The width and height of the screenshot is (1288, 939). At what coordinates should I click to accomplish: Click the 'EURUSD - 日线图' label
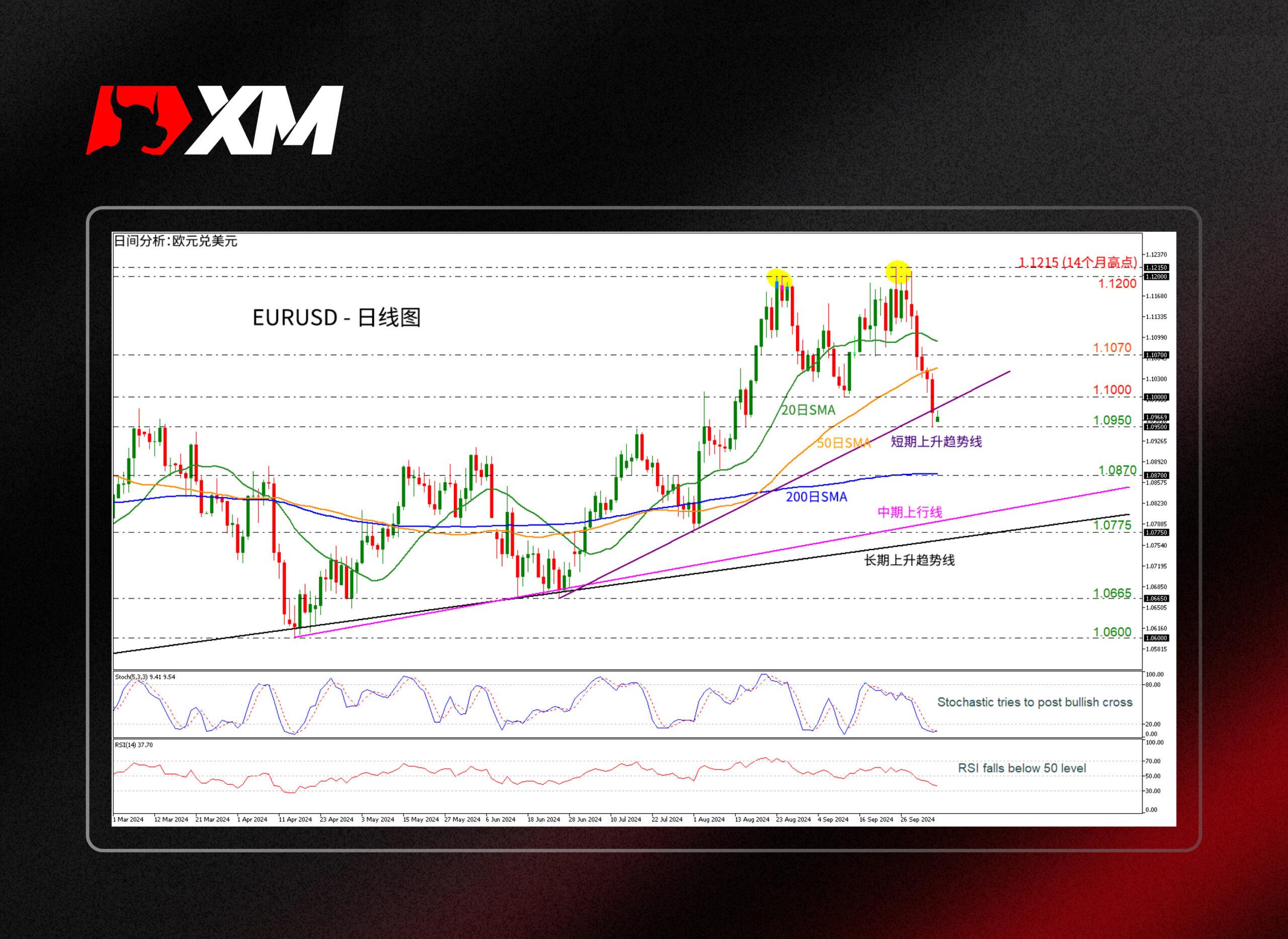[x=336, y=317]
